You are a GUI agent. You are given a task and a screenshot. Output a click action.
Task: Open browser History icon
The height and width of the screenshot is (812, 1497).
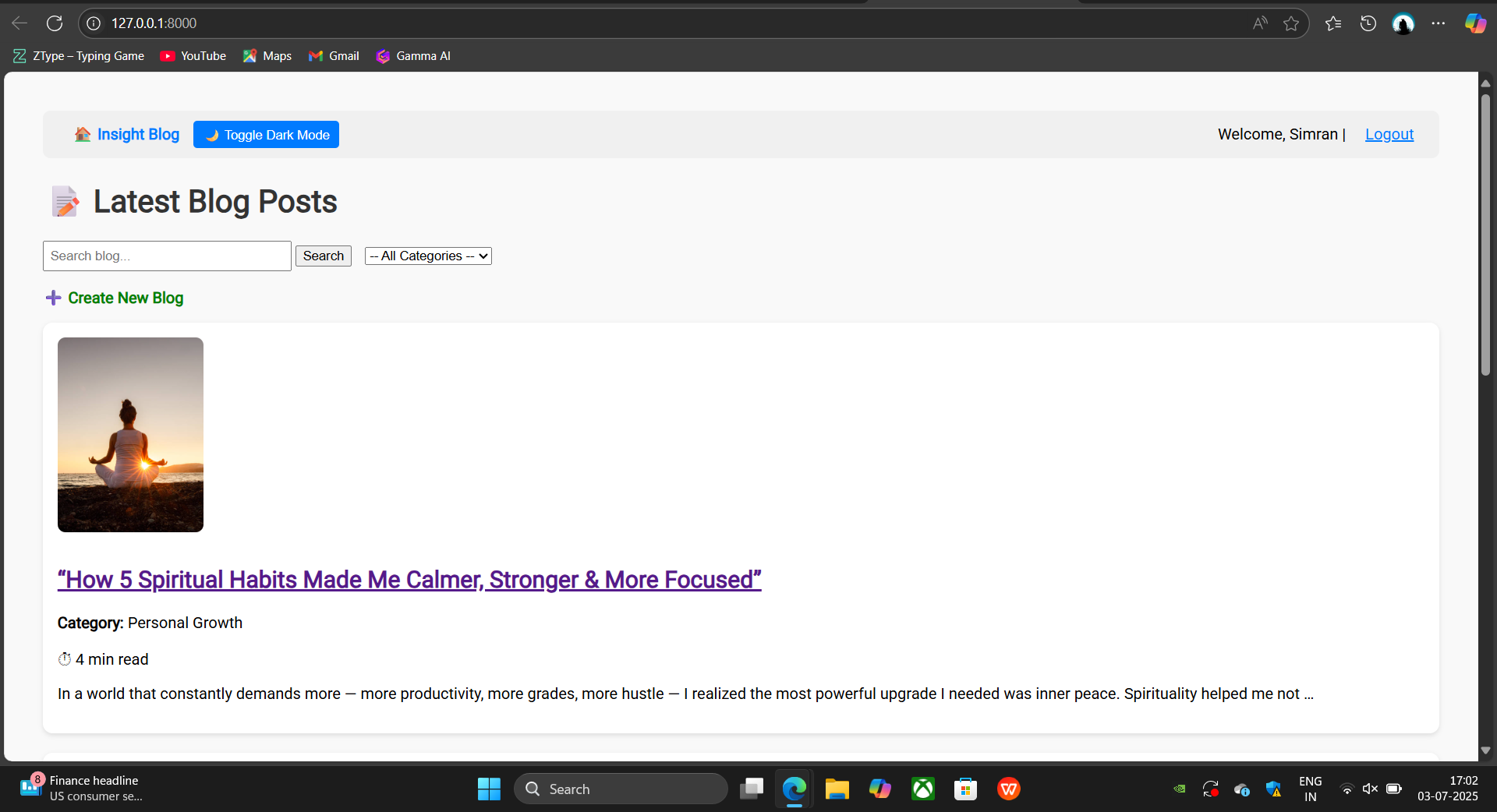click(x=1368, y=23)
